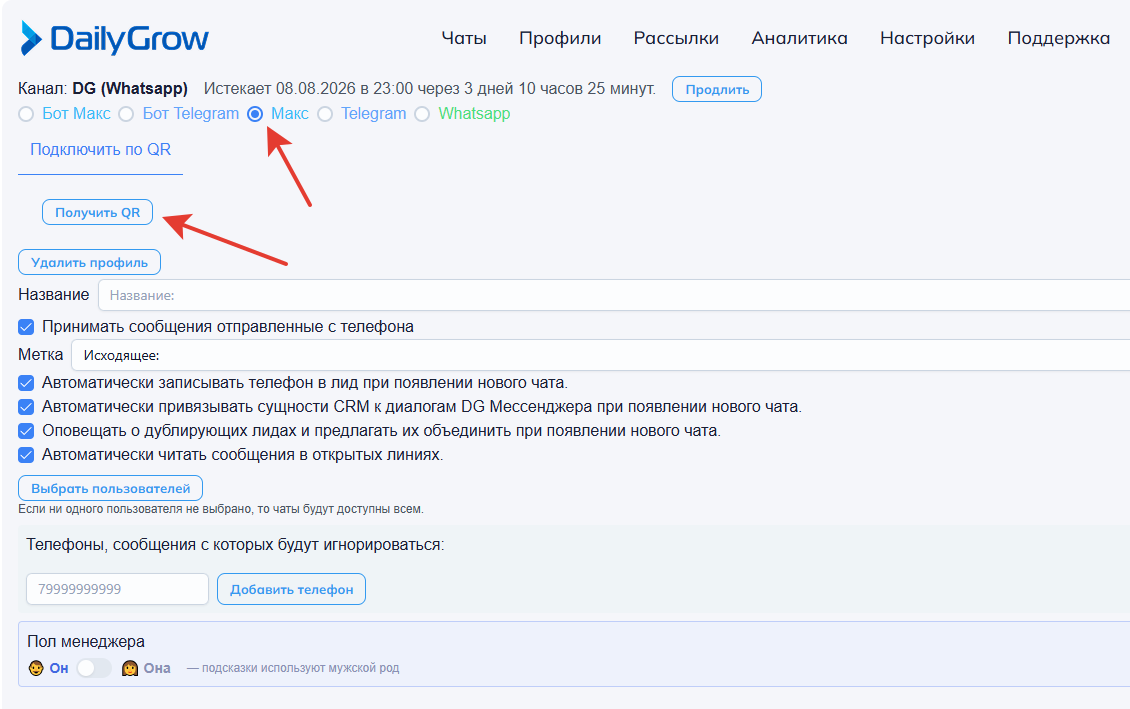Open the Подключить по QR tab
The image size is (1130, 709).
[x=100, y=150]
